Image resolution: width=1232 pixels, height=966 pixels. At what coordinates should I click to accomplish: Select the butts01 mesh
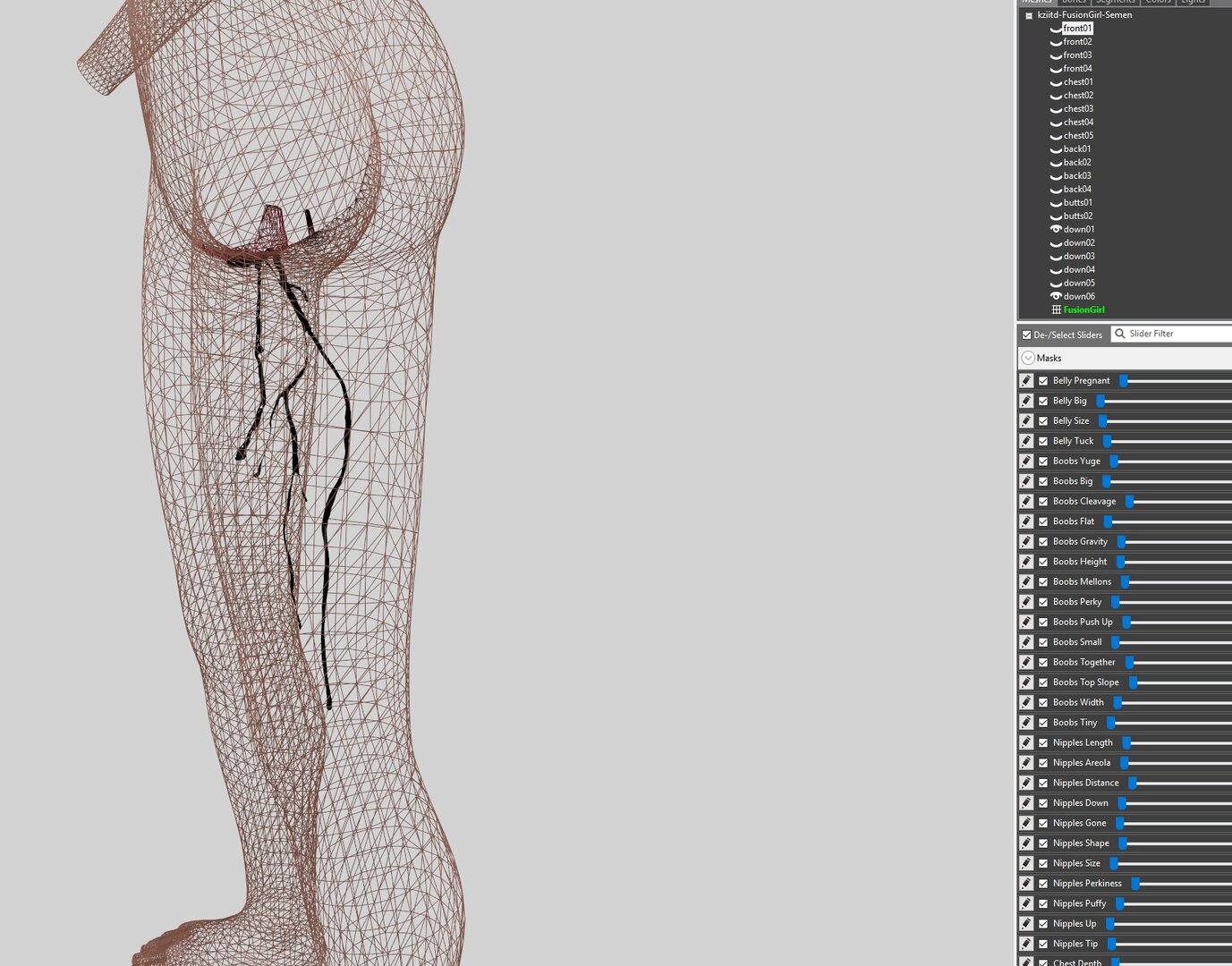[1078, 203]
